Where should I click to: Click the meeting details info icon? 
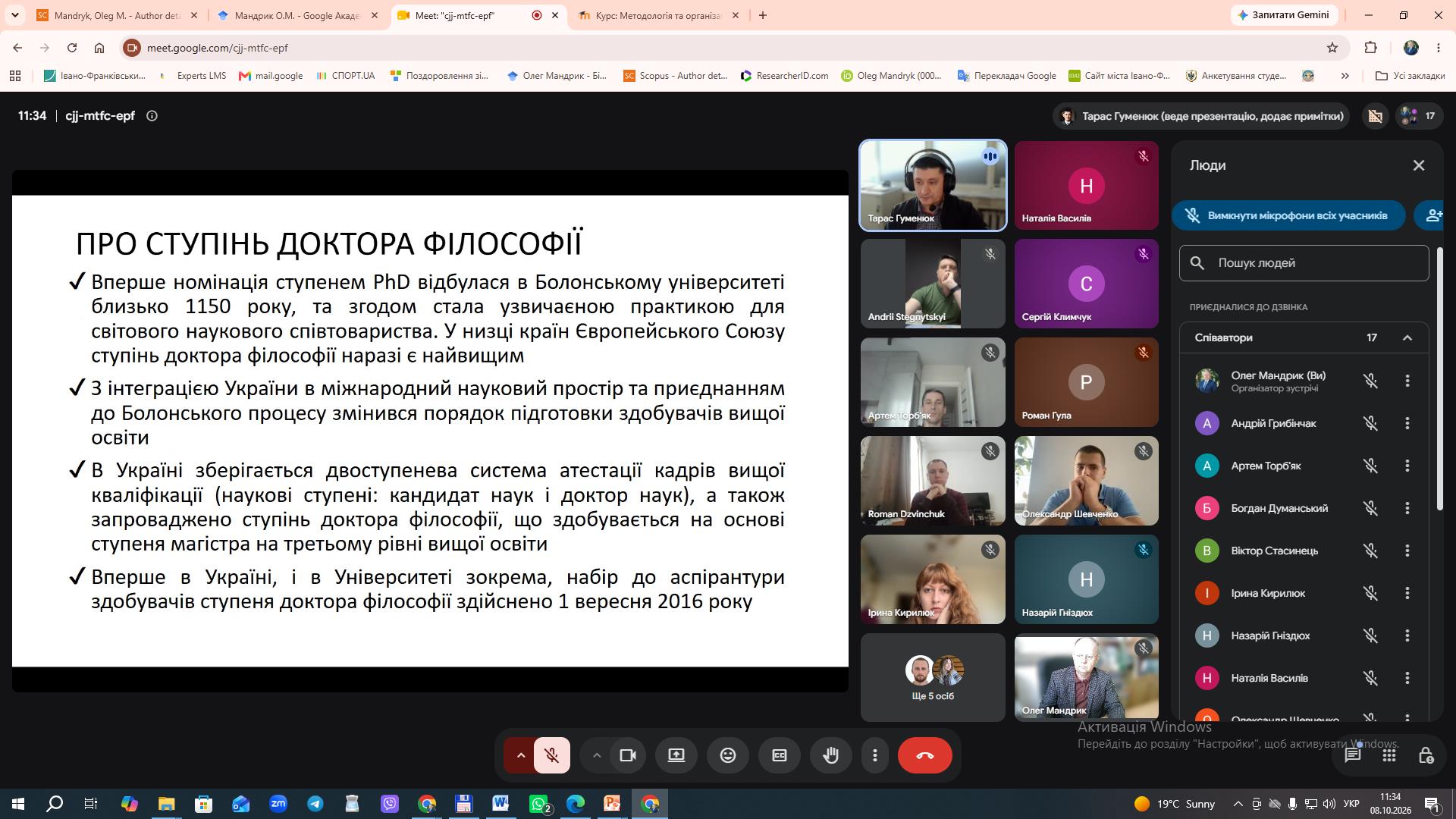coord(152,116)
